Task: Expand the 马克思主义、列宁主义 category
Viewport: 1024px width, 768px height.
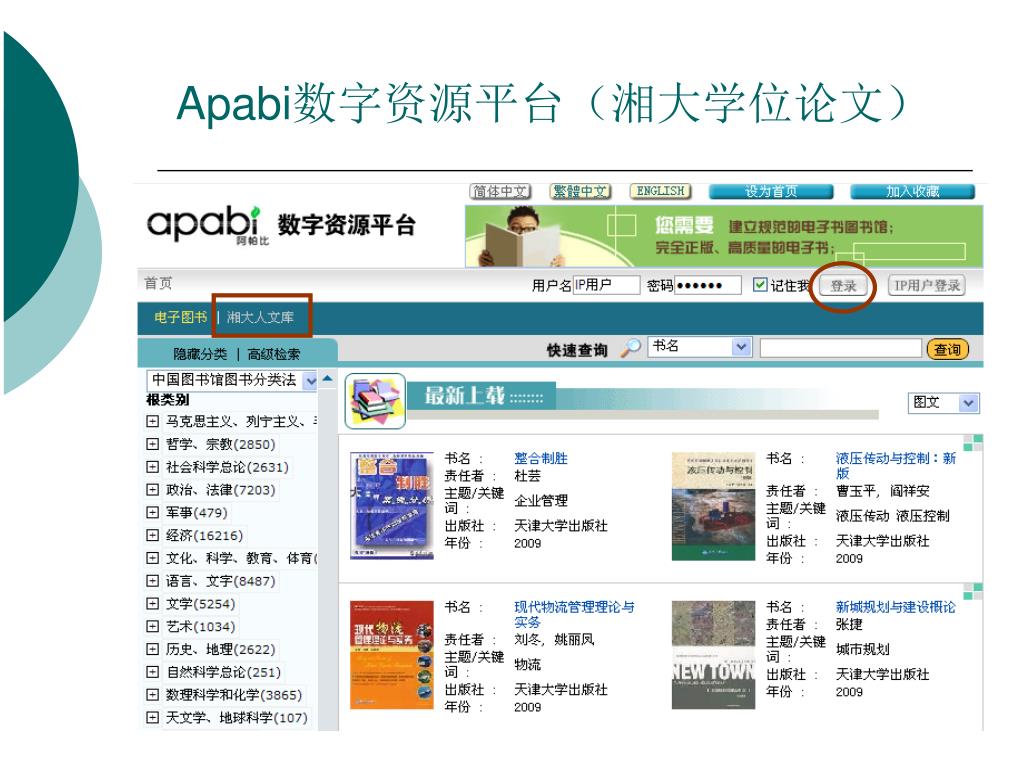Action: point(152,422)
